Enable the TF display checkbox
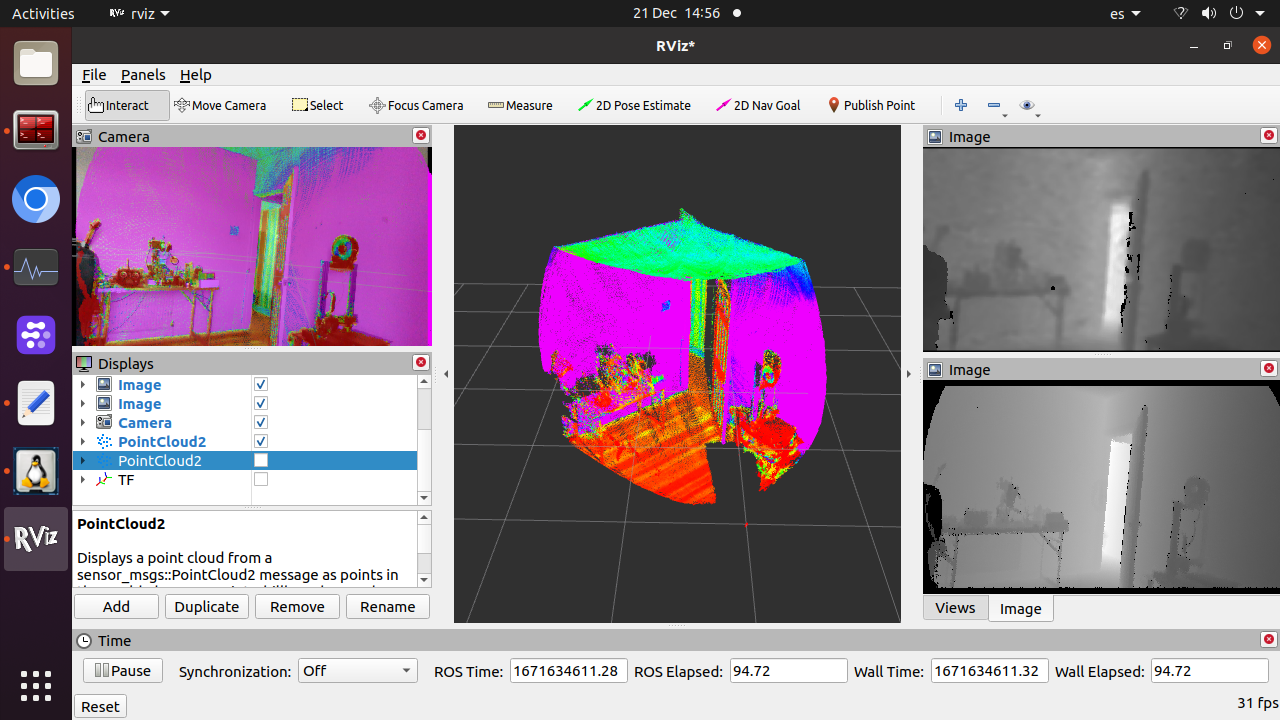 tap(261, 480)
